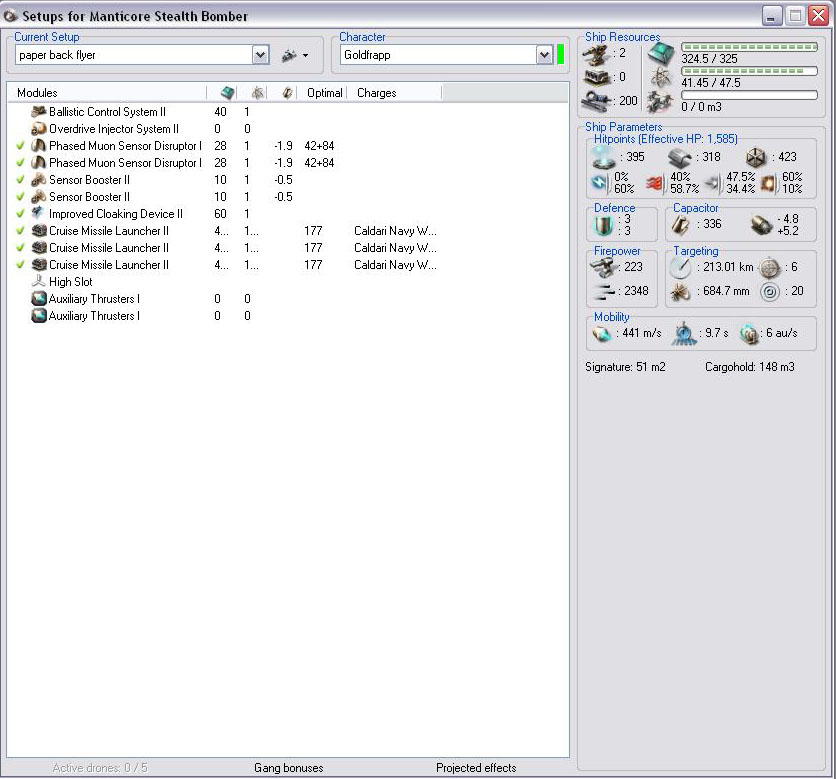
Task: Click the drone bay usage bar 0 / 0 m3
Action: click(x=749, y=94)
